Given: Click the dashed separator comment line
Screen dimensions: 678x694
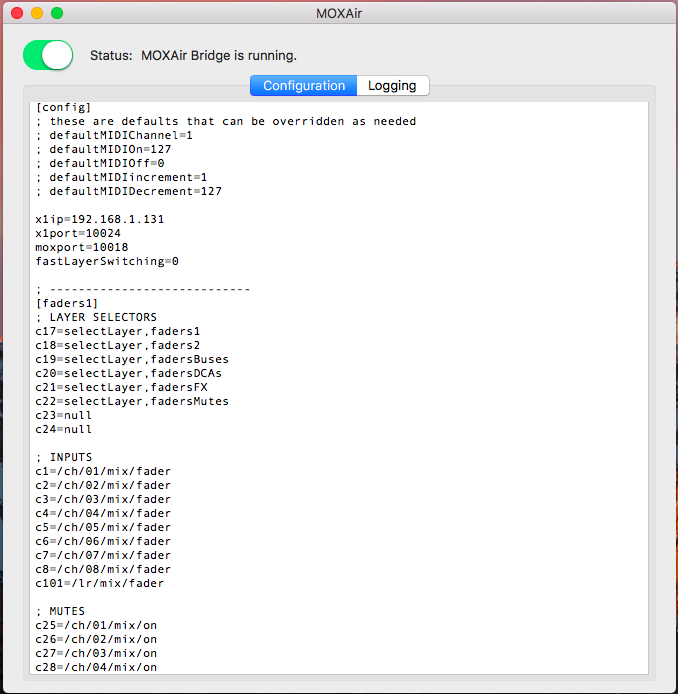Looking at the screenshot, I should click(x=143, y=289).
